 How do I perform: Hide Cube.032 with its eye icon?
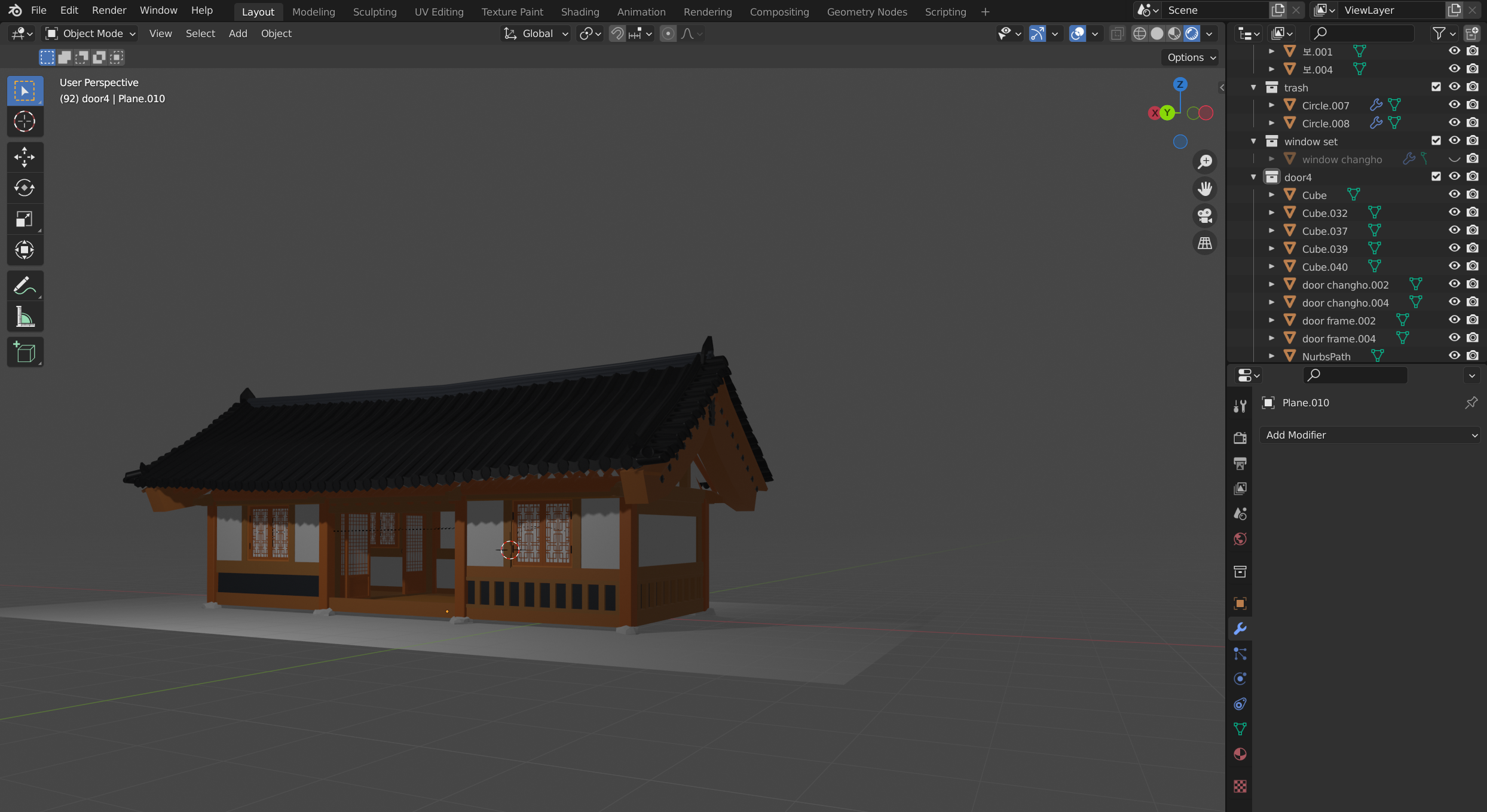tap(1454, 213)
